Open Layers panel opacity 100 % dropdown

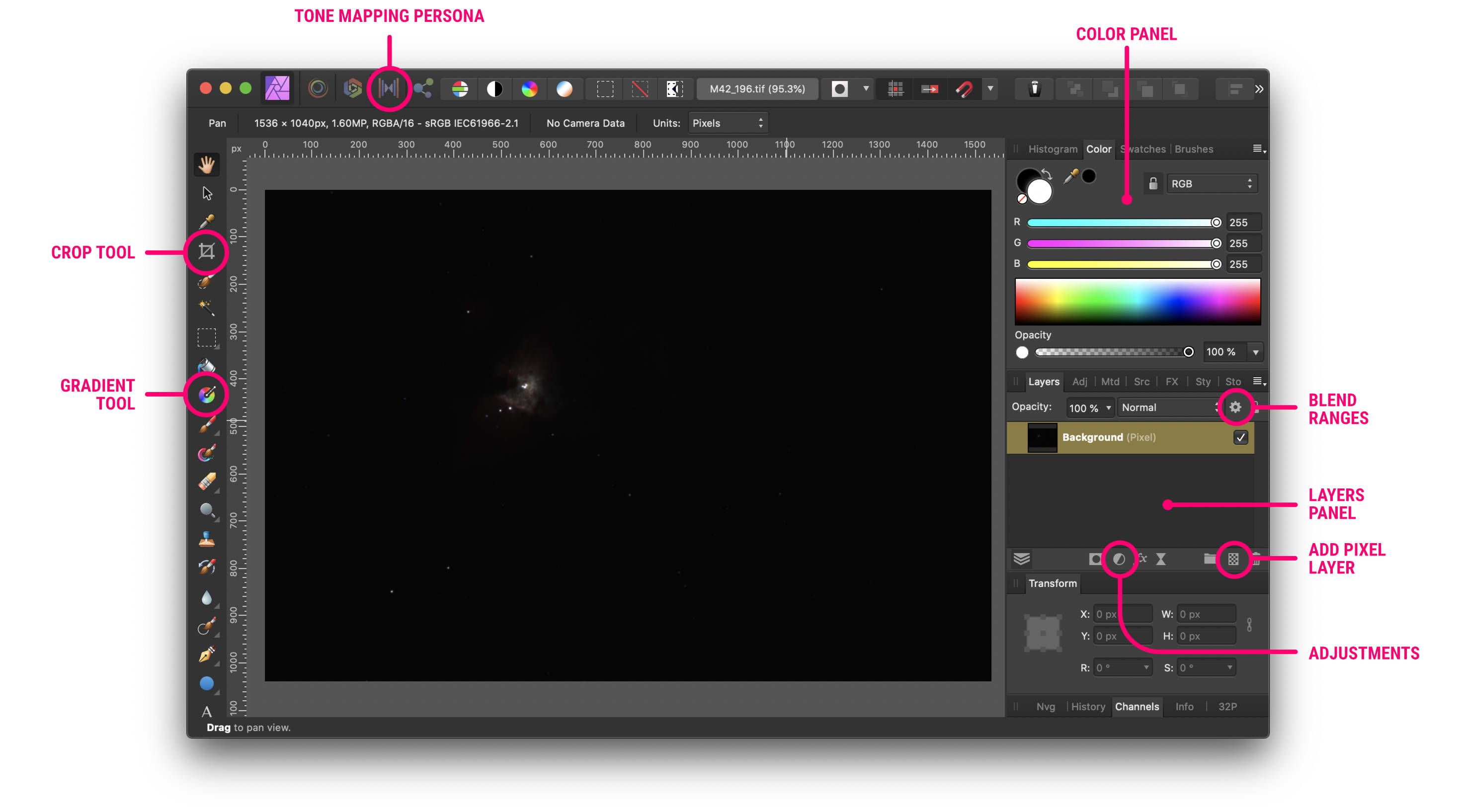1090,407
